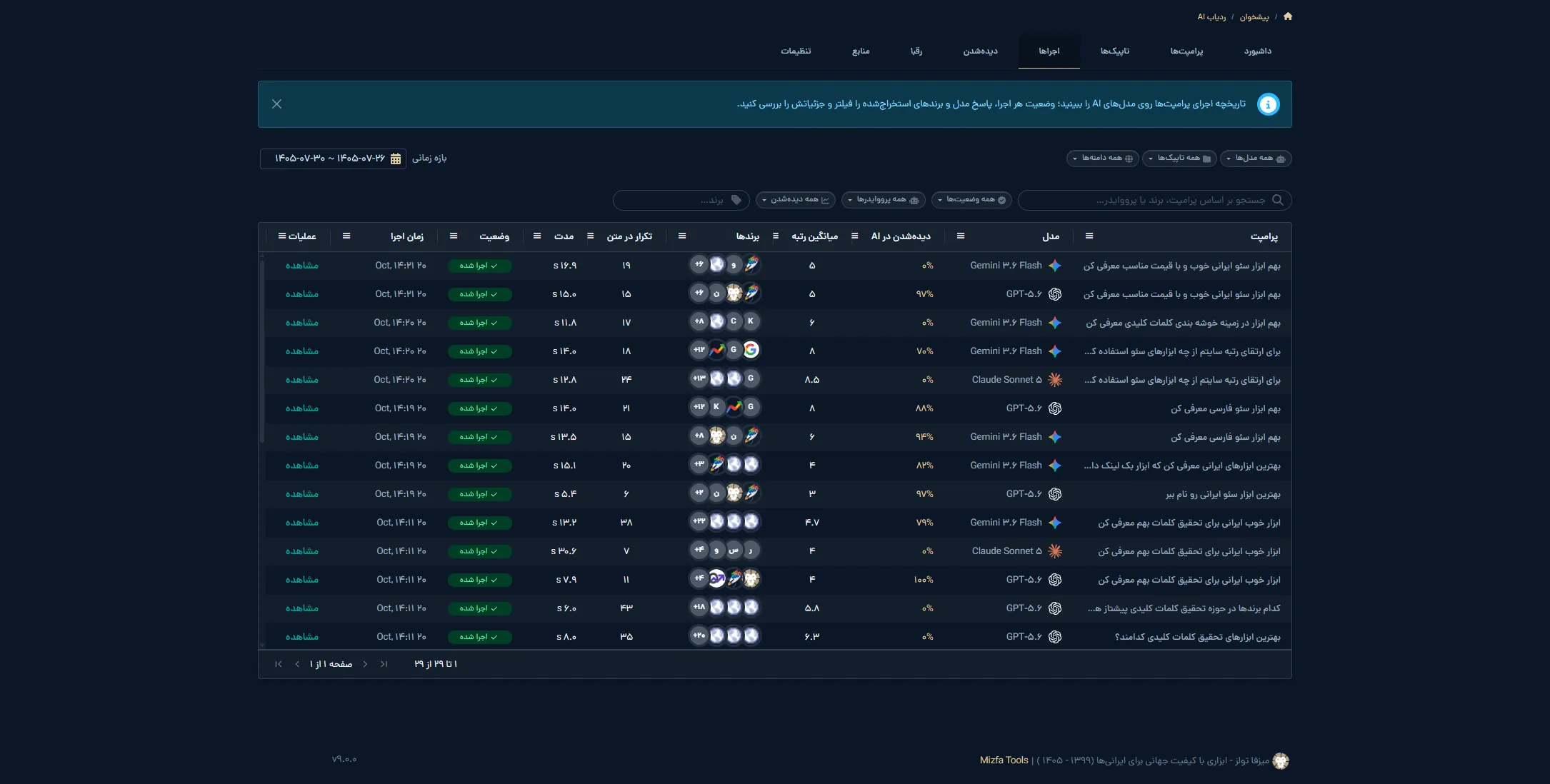Click the Mizfa Tools logo in the footer
Viewport: 1550px width, 784px height.
pos(1281,761)
